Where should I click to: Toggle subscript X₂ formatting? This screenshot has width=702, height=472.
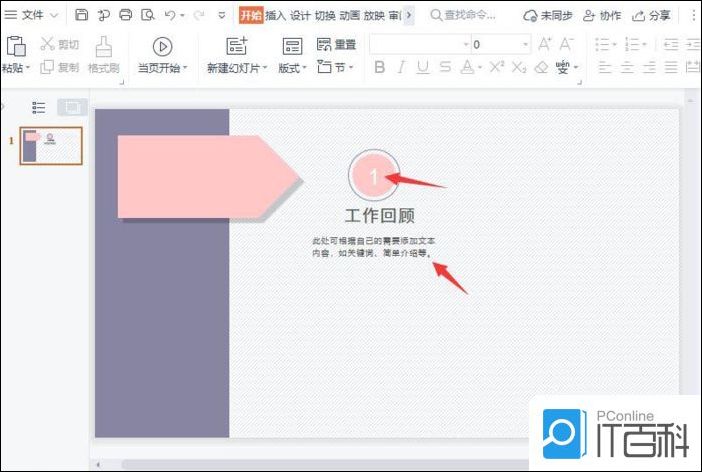(518, 68)
